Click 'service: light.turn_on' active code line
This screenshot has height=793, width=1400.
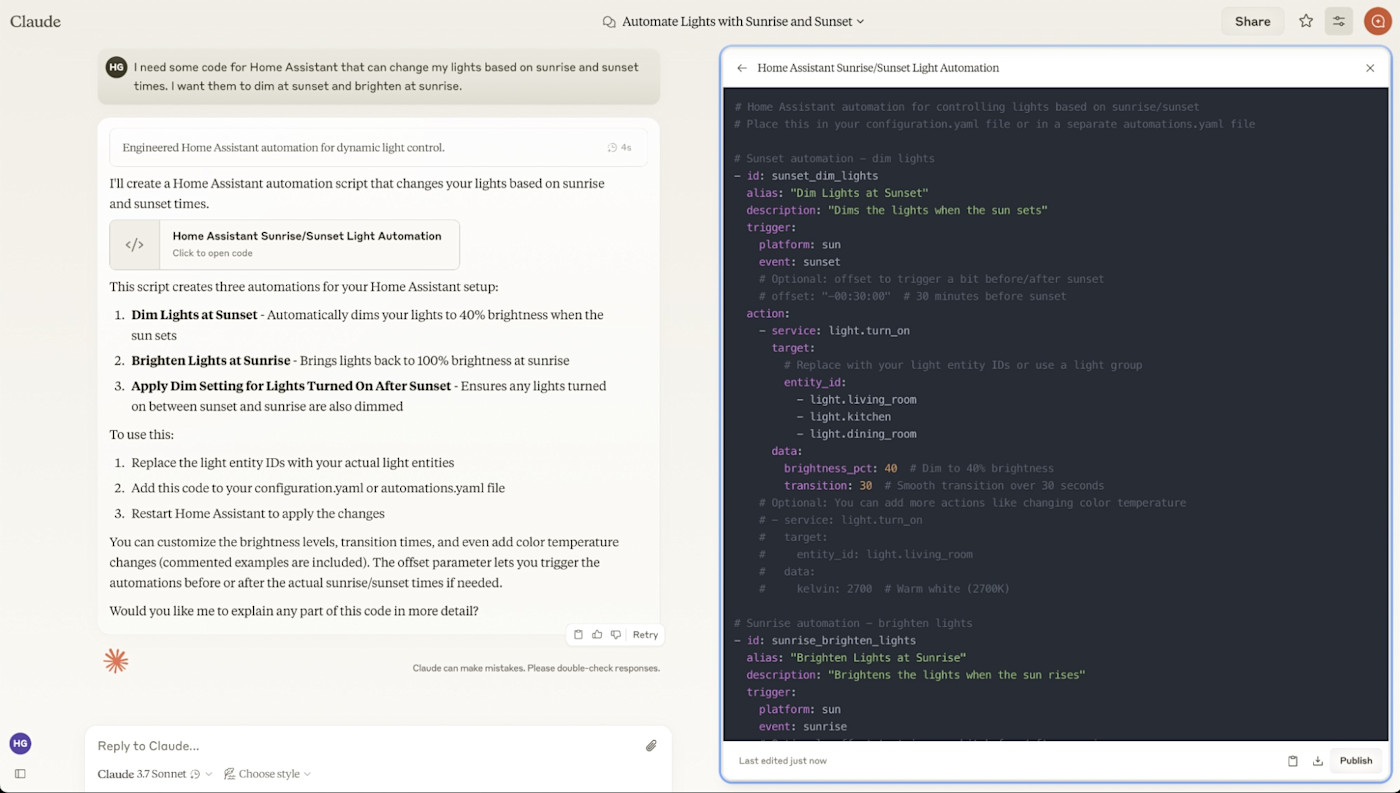[x=834, y=330]
